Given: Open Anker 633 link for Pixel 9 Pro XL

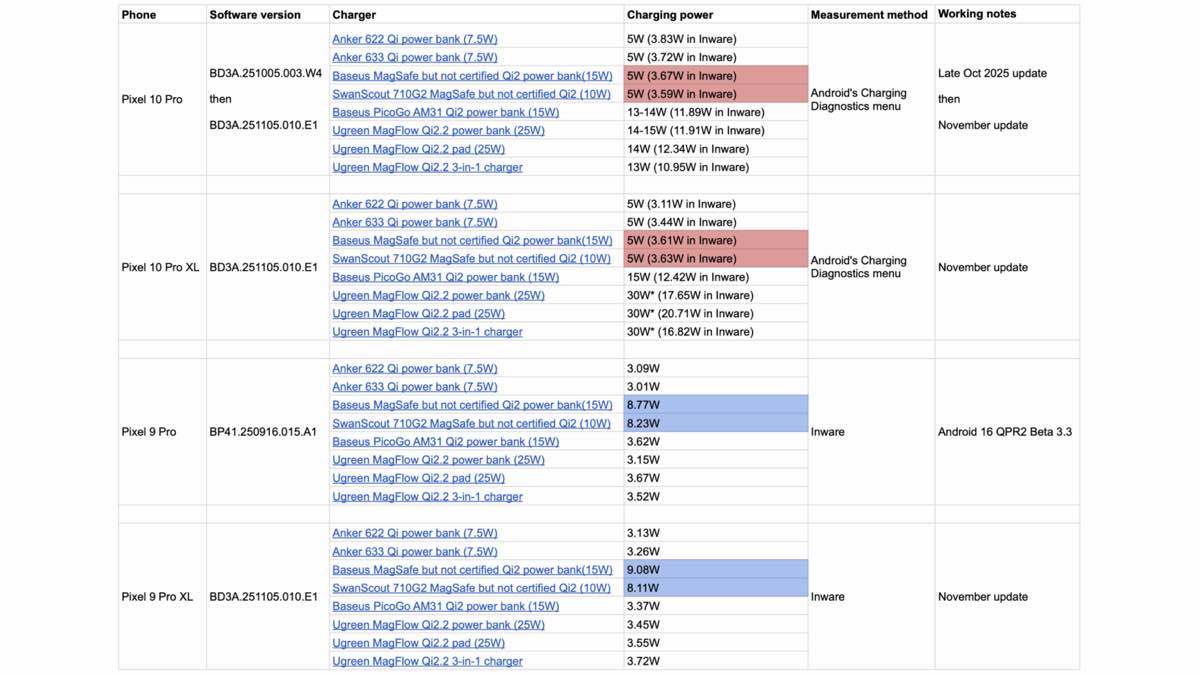Looking at the screenshot, I should point(415,551).
